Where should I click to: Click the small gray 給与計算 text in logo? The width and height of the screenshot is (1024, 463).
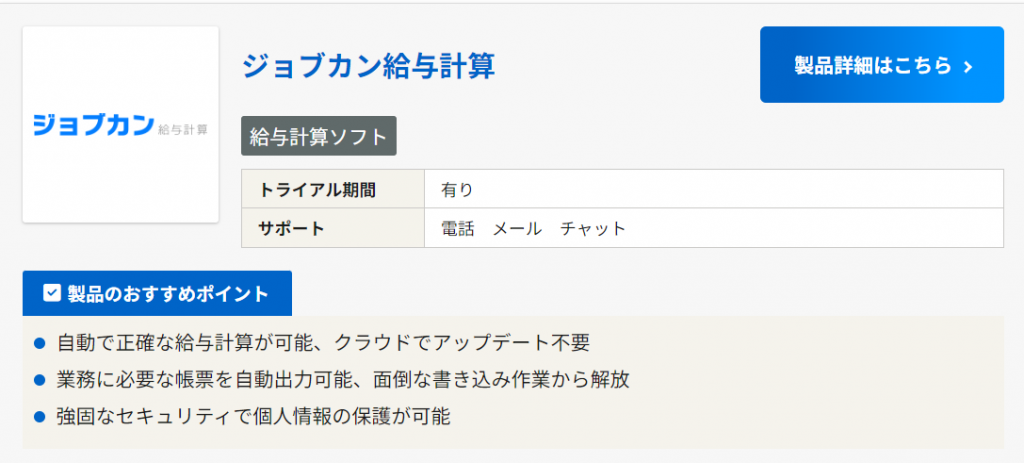(183, 129)
